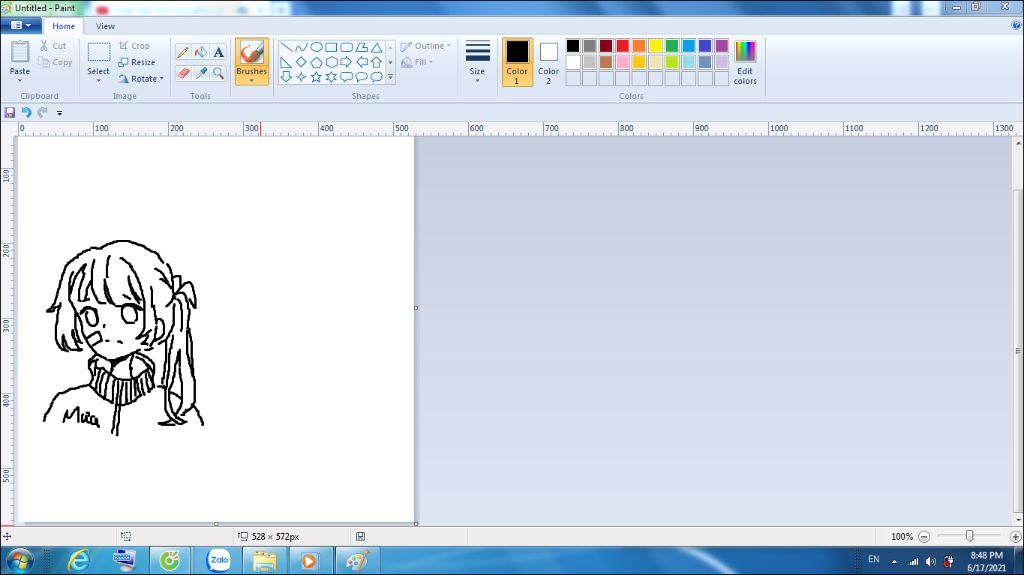Expand the Brushes dropdown arrow
The width and height of the screenshot is (1024, 575).
pos(251,80)
